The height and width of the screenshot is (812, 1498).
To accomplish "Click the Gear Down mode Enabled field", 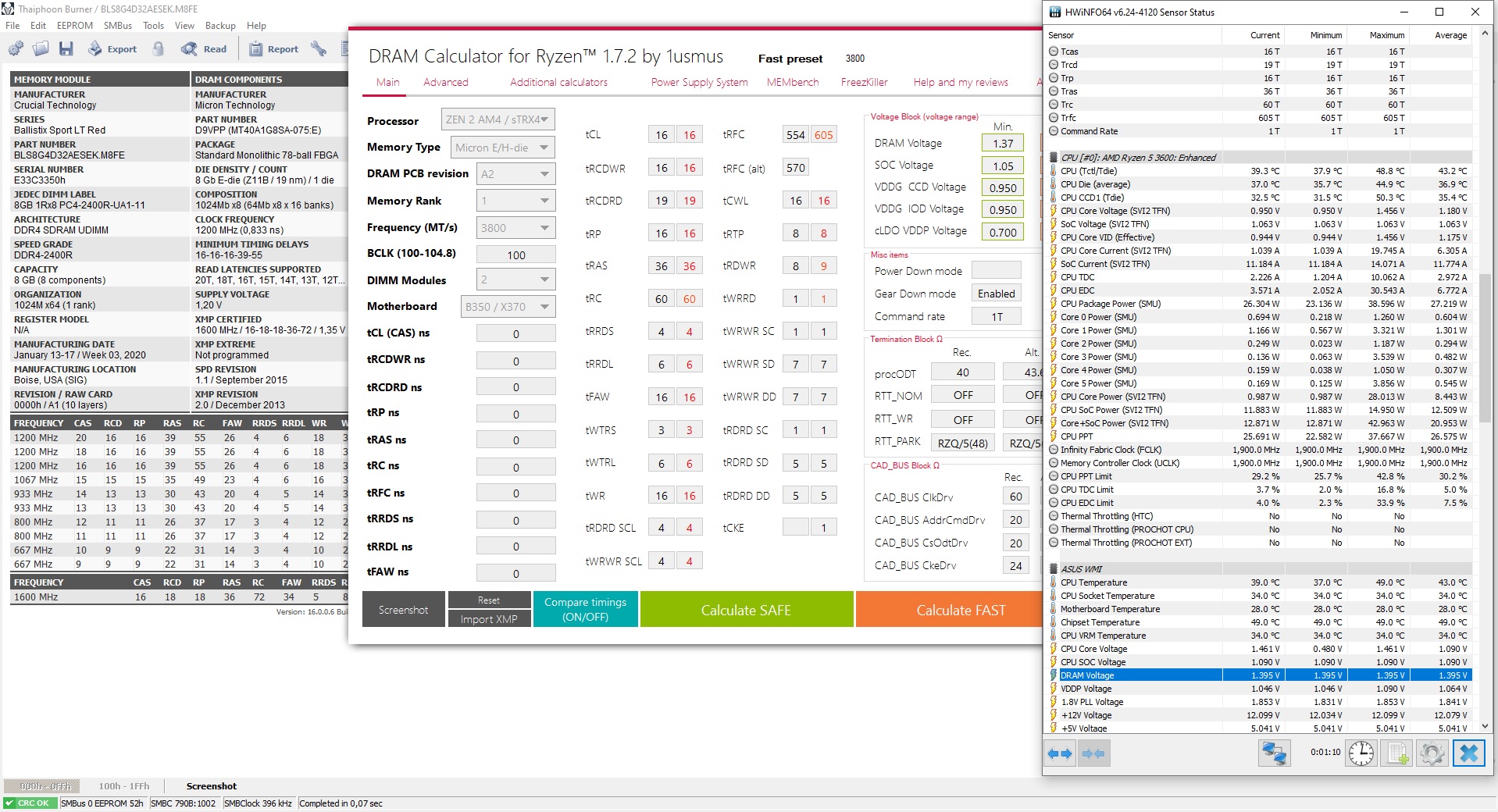I will (x=997, y=294).
